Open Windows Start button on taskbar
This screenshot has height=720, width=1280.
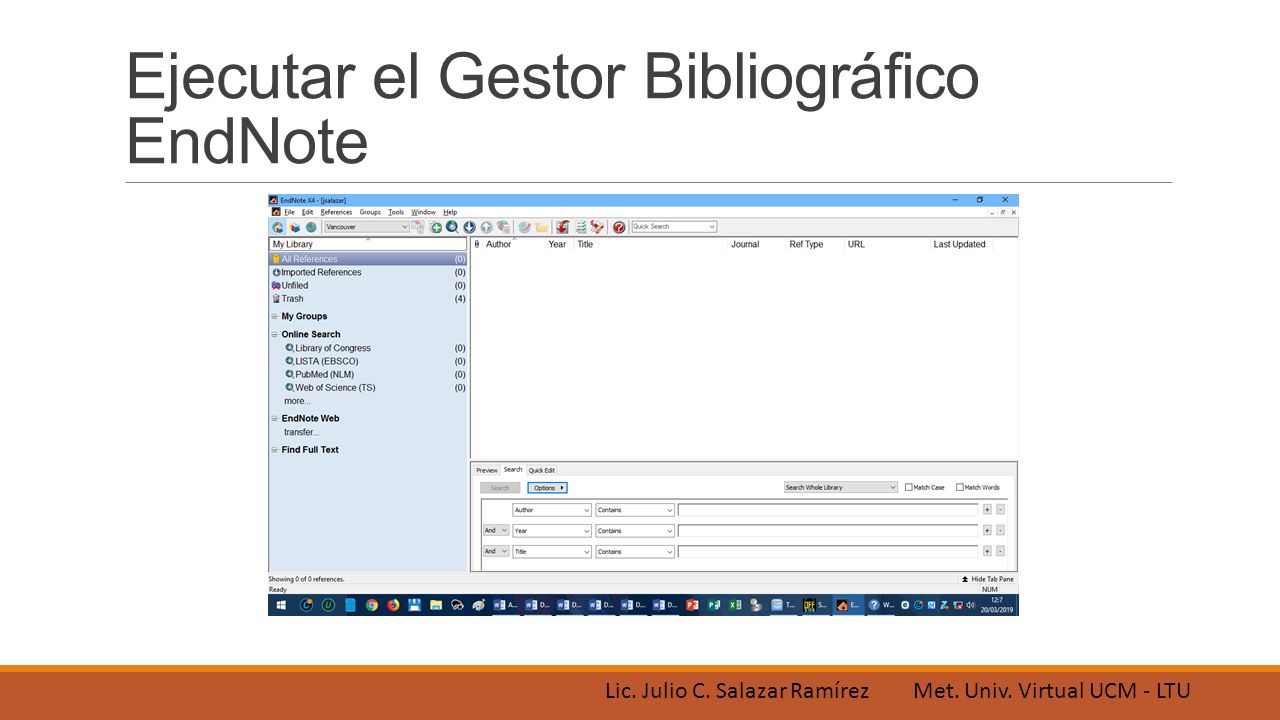[281, 605]
